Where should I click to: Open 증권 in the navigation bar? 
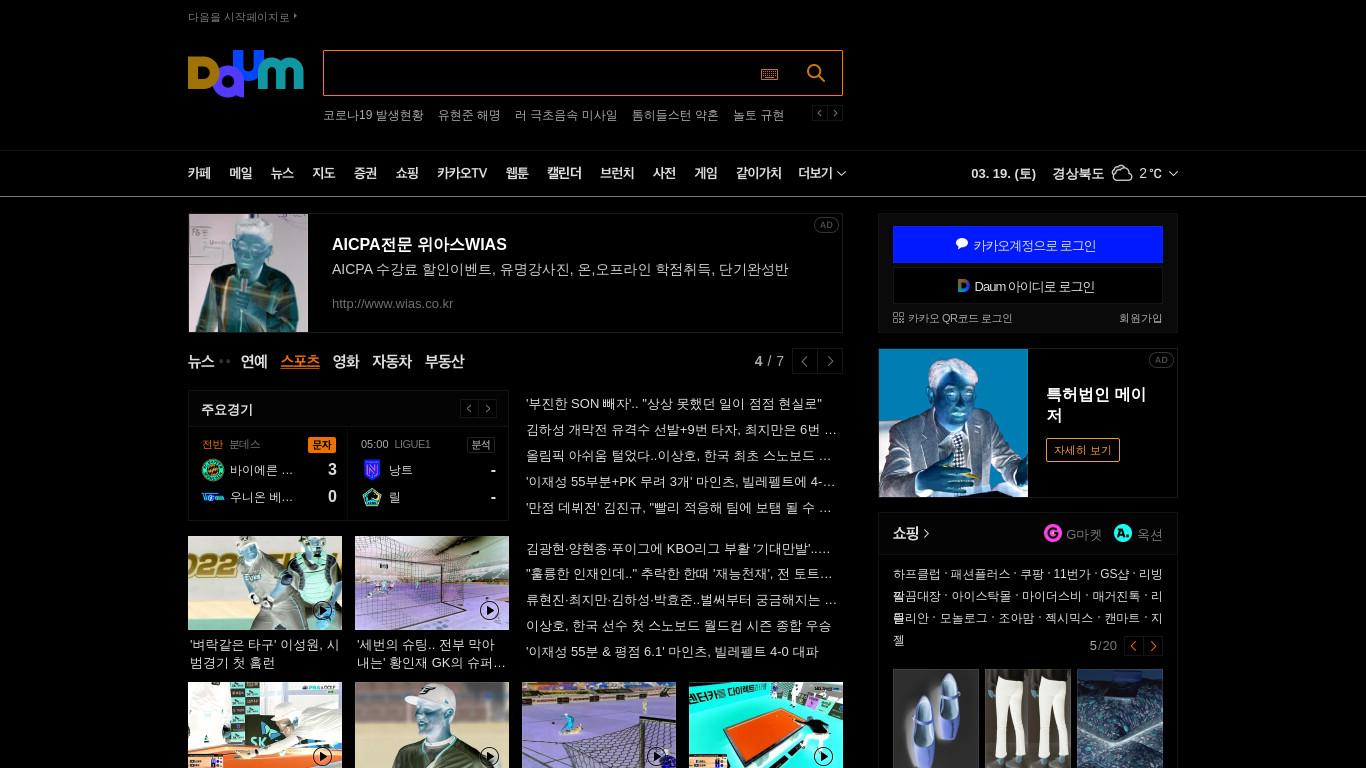(x=365, y=173)
